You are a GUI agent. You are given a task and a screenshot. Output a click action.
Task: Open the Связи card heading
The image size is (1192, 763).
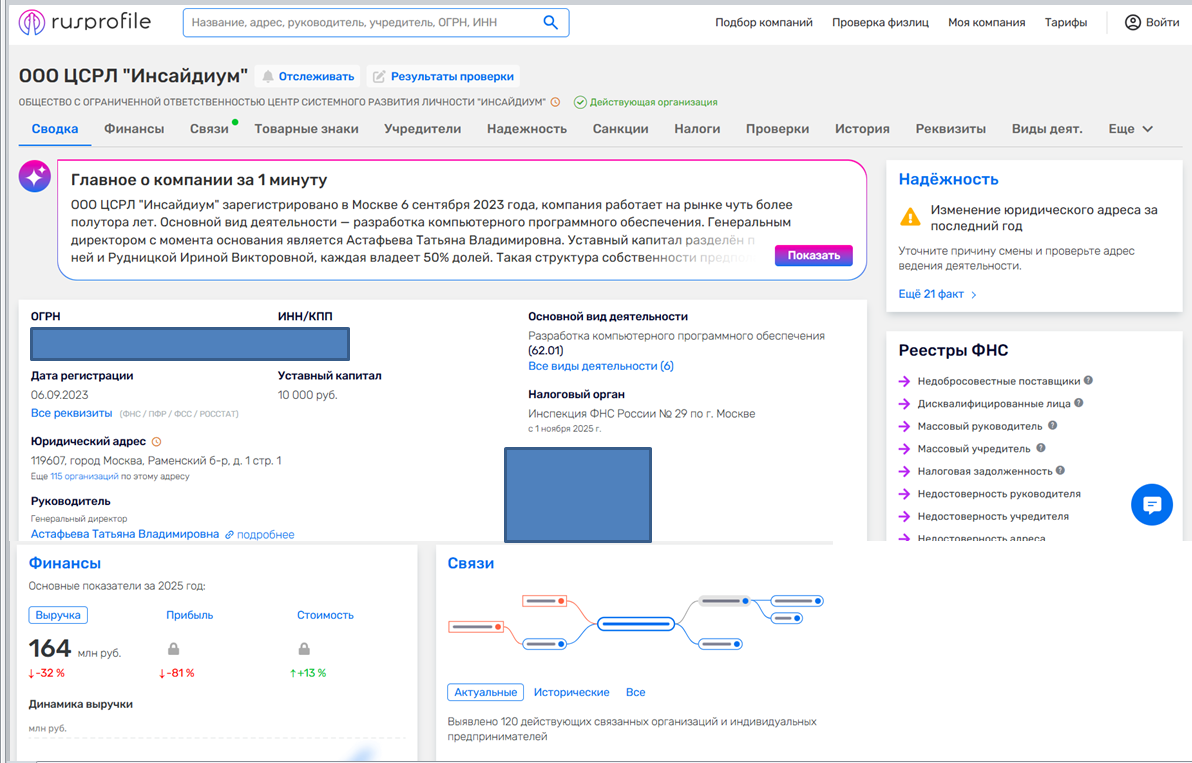tap(471, 563)
